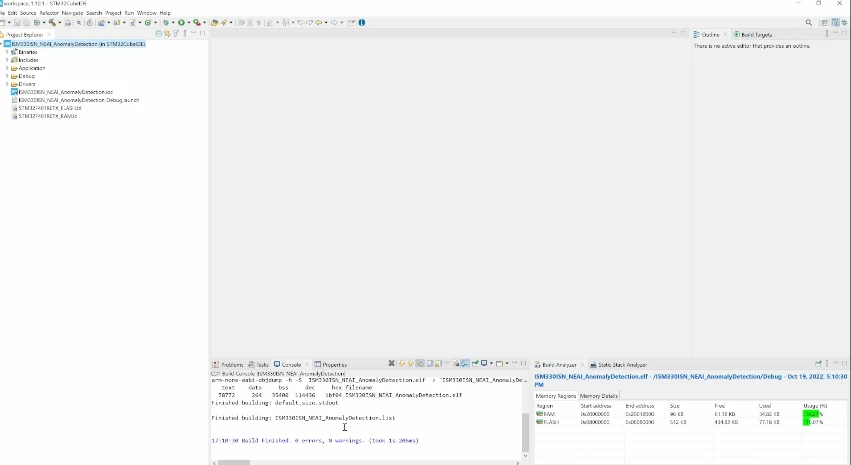Click the RAM usage percentage bar

(x=813, y=414)
